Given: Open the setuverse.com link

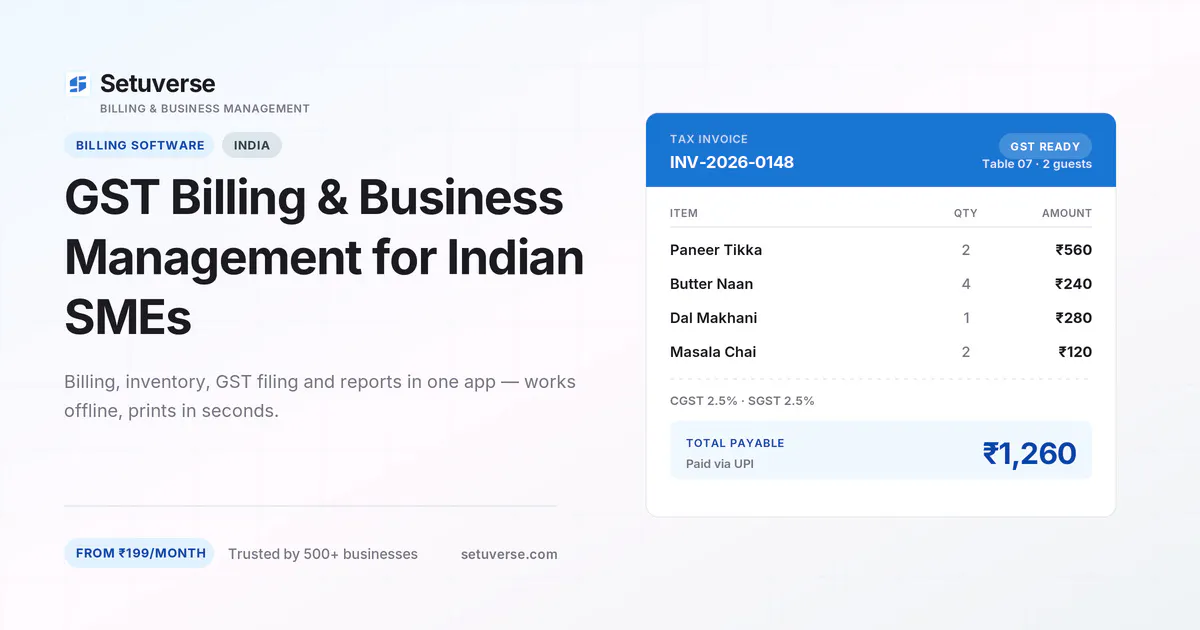Looking at the screenshot, I should tap(509, 554).
